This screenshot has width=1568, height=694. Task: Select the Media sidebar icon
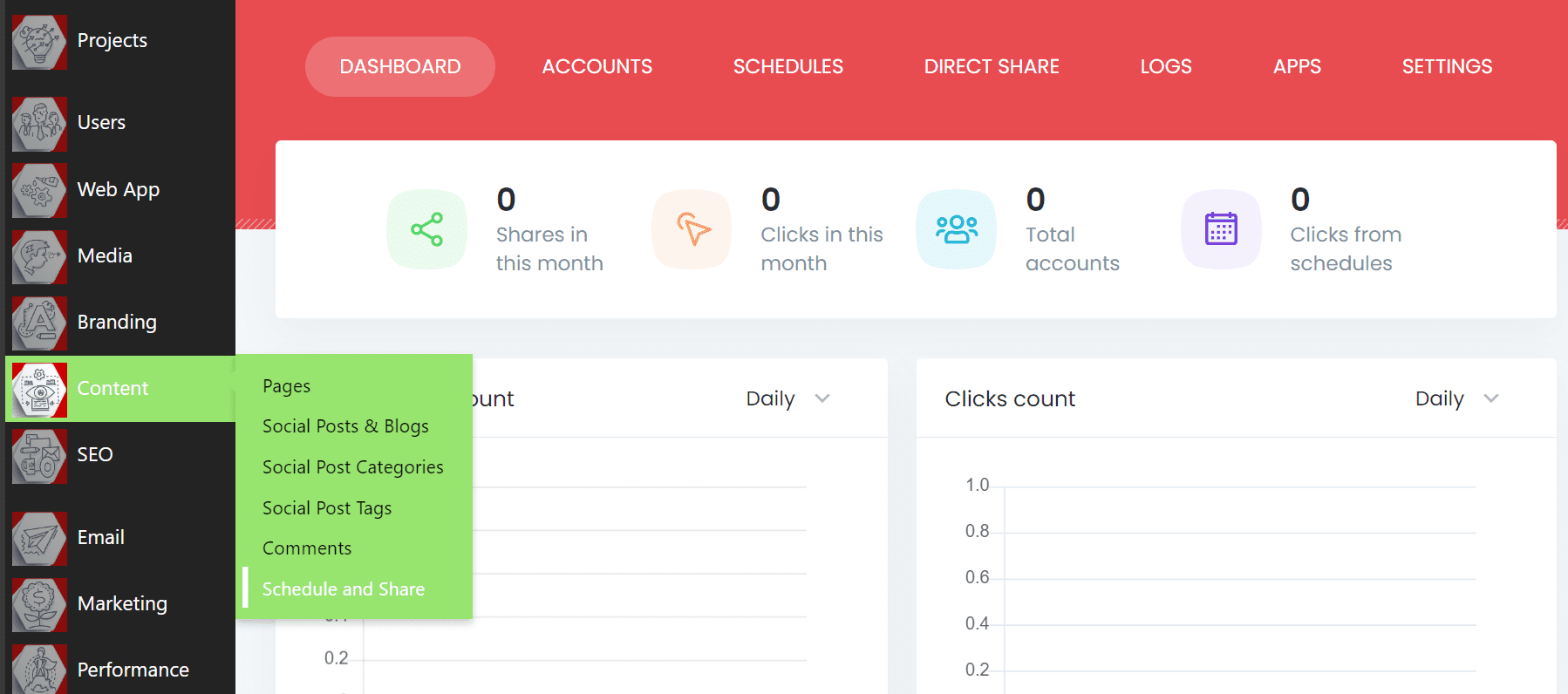(39, 256)
